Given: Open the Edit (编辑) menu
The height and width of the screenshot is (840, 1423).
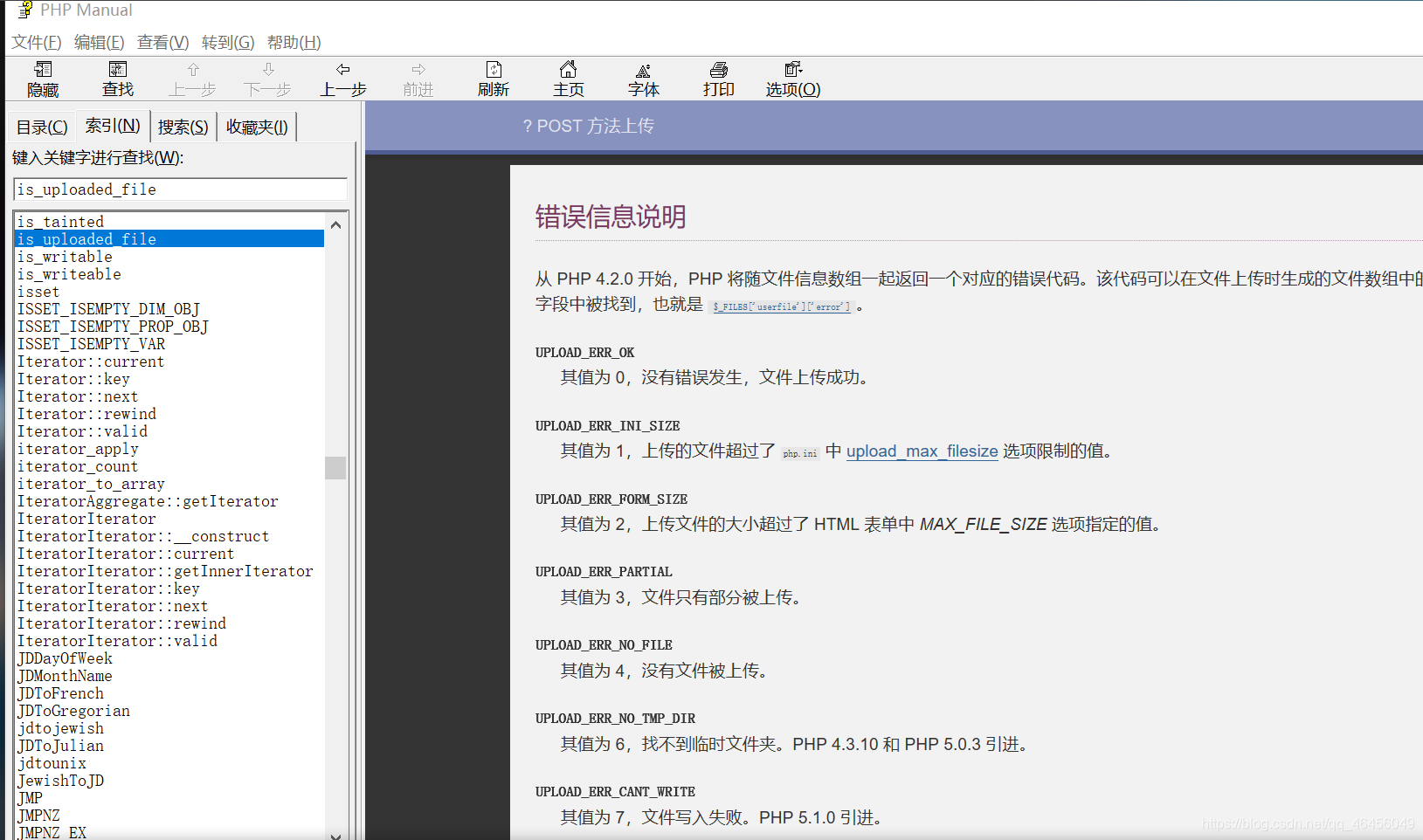Looking at the screenshot, I should pyautogui.click(x=99, y=42).
